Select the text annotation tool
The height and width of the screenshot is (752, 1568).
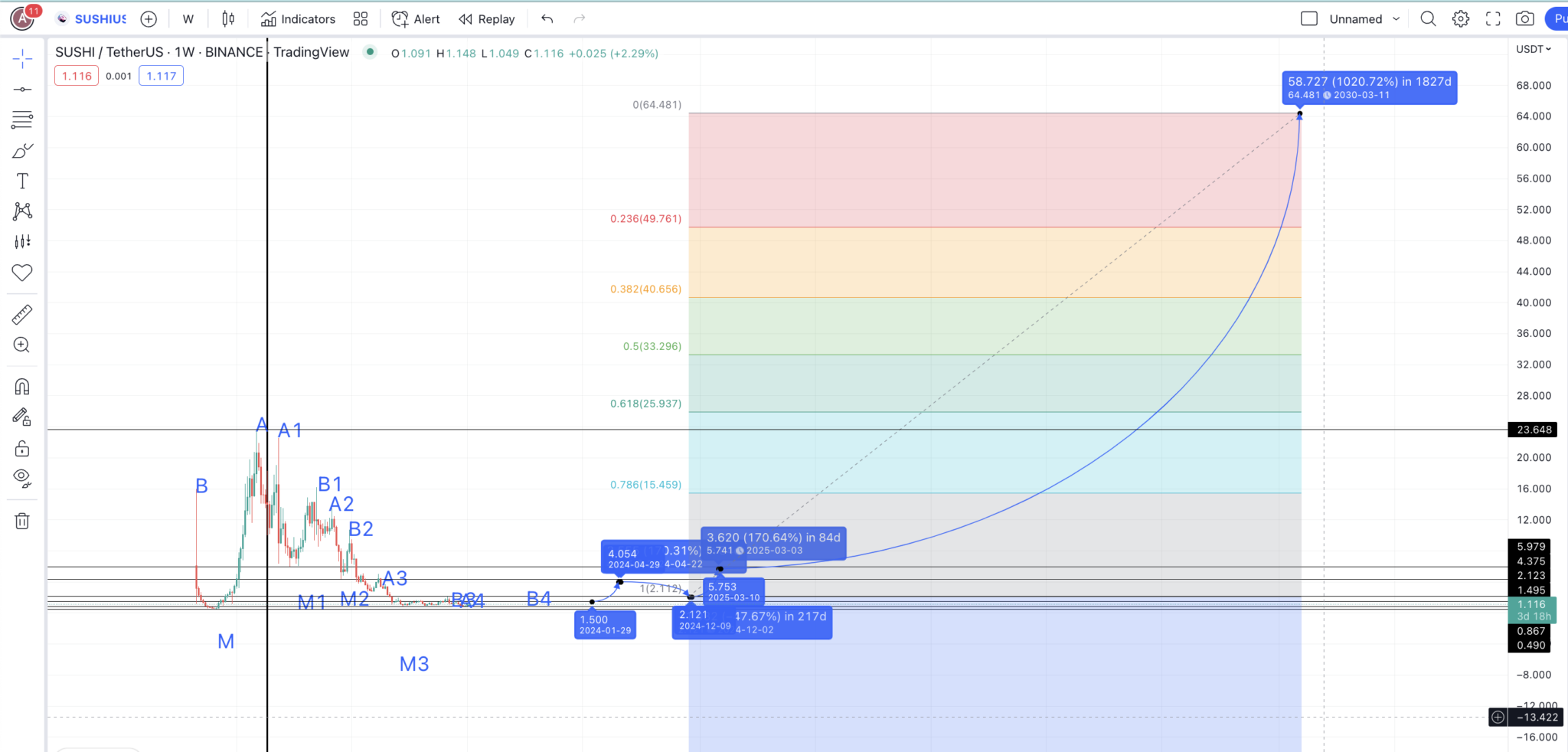22,181
